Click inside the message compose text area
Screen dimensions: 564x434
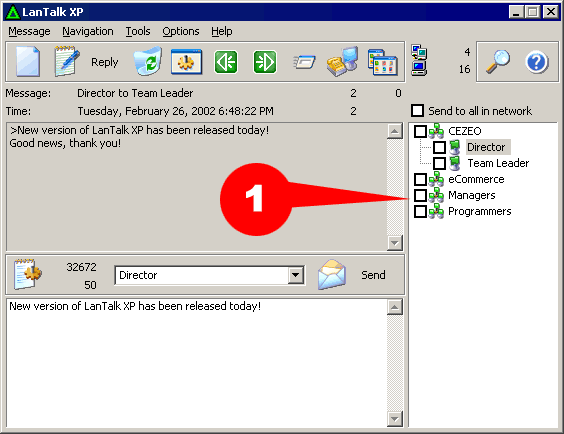196,362
